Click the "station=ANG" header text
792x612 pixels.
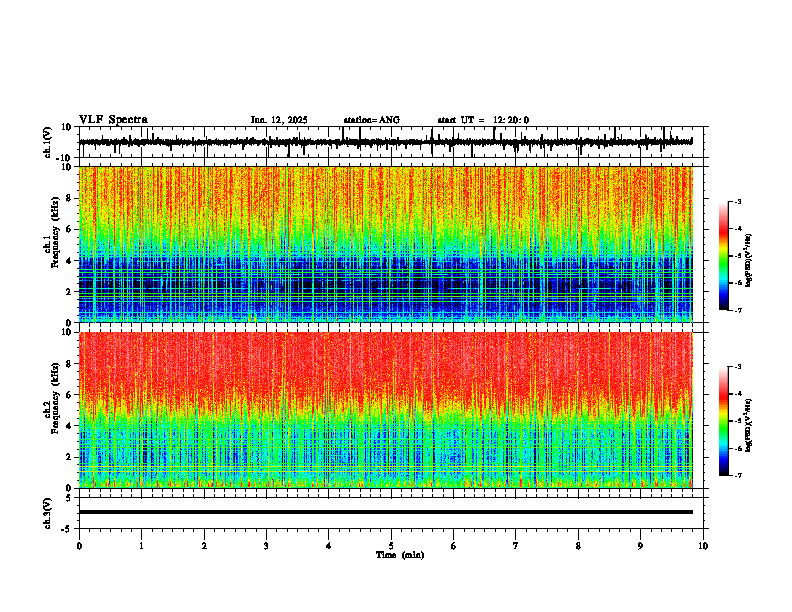pos(372,120)
